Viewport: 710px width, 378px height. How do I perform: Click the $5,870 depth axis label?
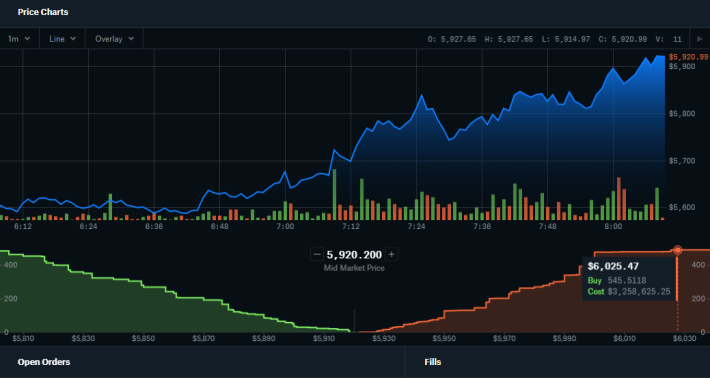tap(203, 339)
